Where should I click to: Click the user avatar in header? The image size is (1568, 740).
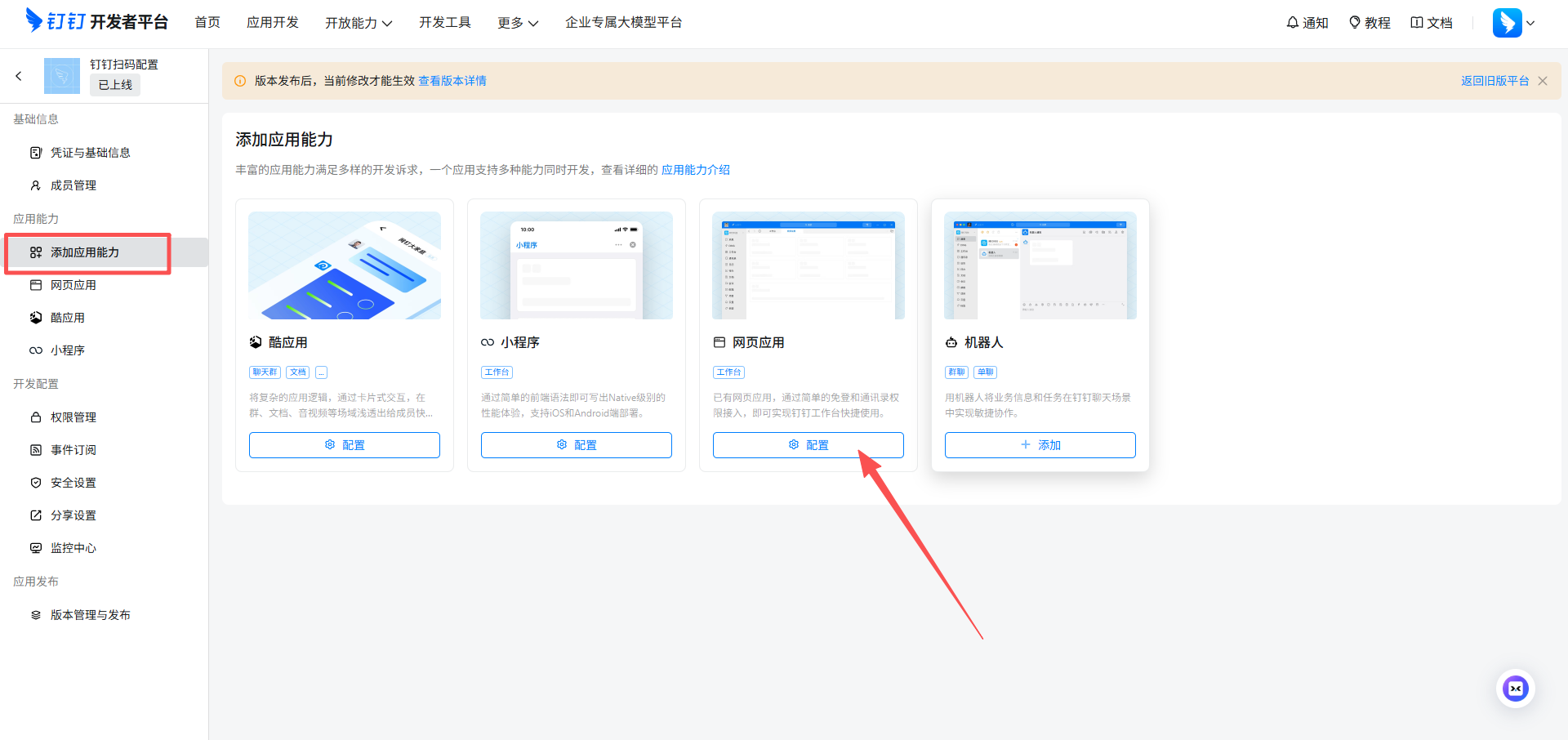pos(1508,23)
